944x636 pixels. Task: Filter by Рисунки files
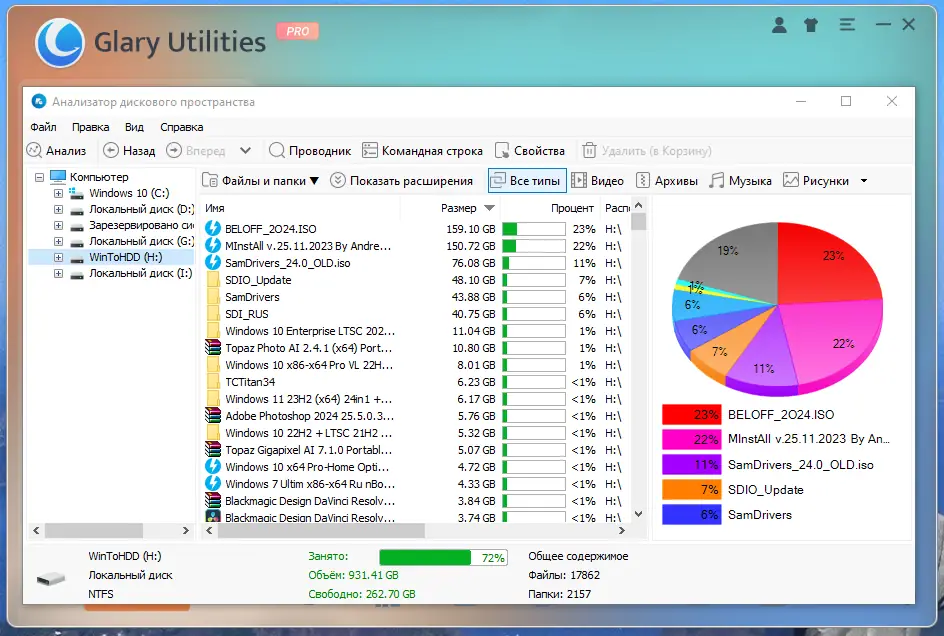pyautogui.click(x=816, y=181)
